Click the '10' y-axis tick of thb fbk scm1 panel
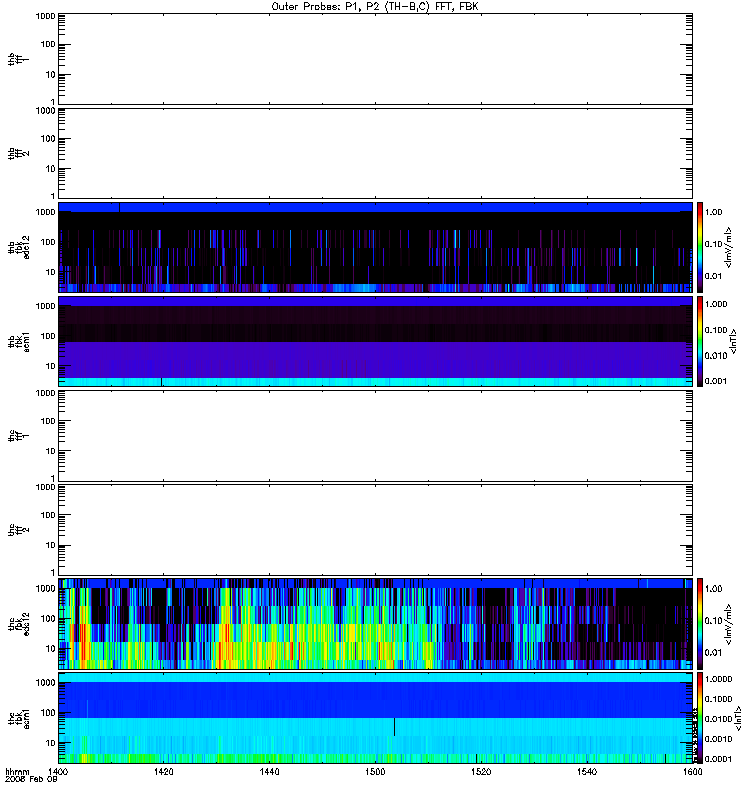 click(x=51, y=366)
